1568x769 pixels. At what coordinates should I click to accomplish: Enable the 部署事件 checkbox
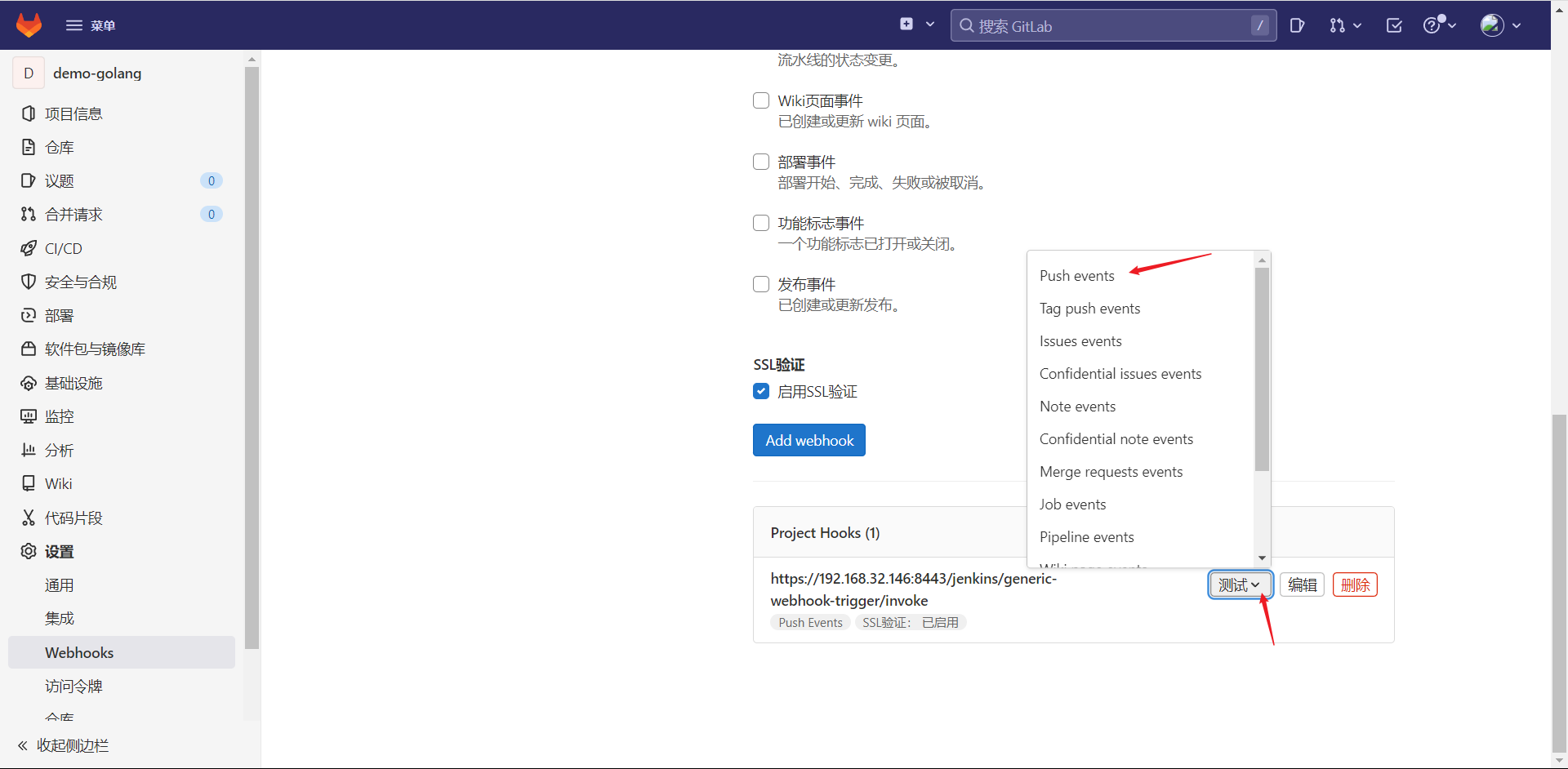(x=761, y=162)
